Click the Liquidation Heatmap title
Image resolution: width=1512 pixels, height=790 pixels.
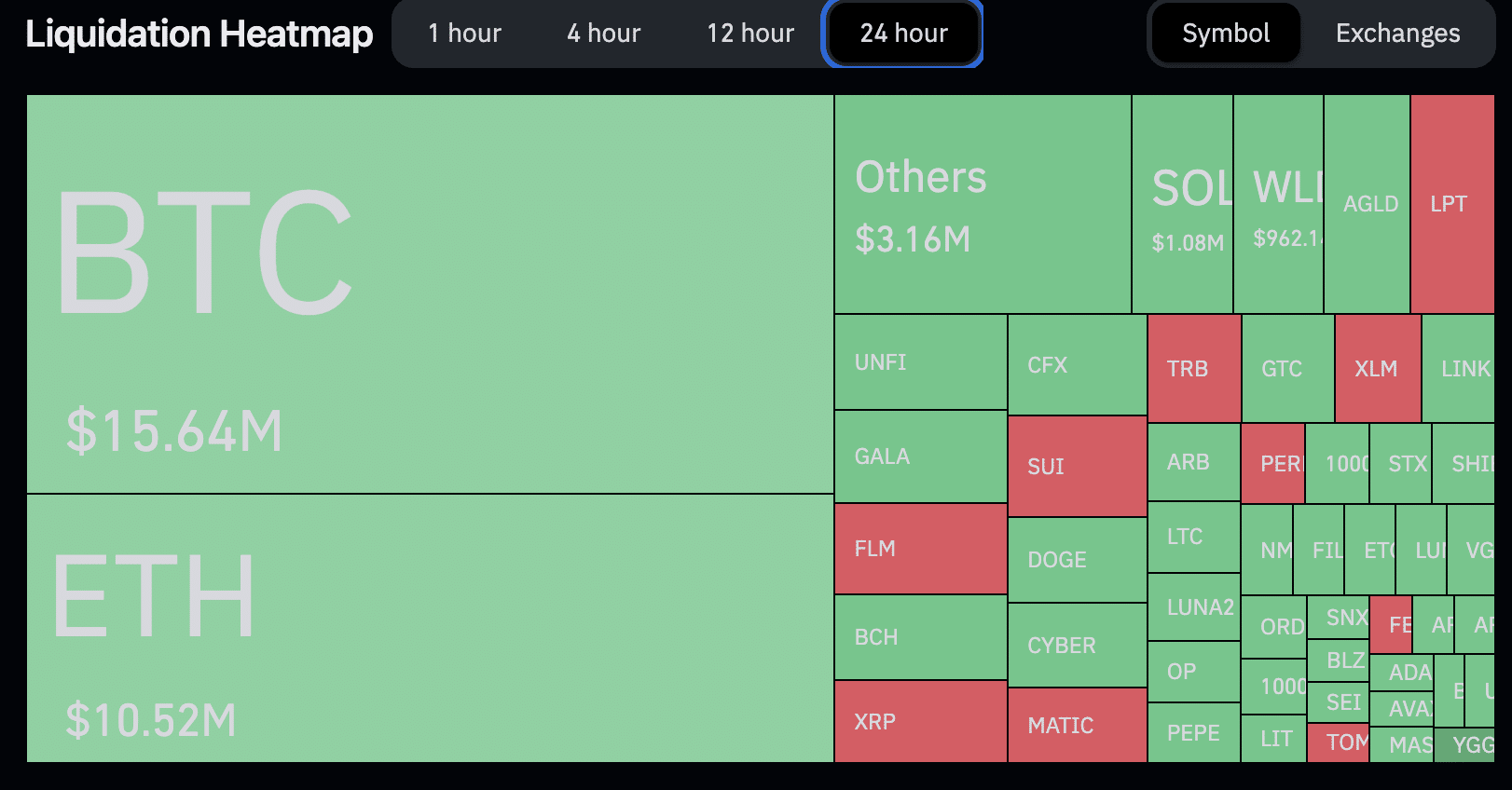[x=199, y=34]
